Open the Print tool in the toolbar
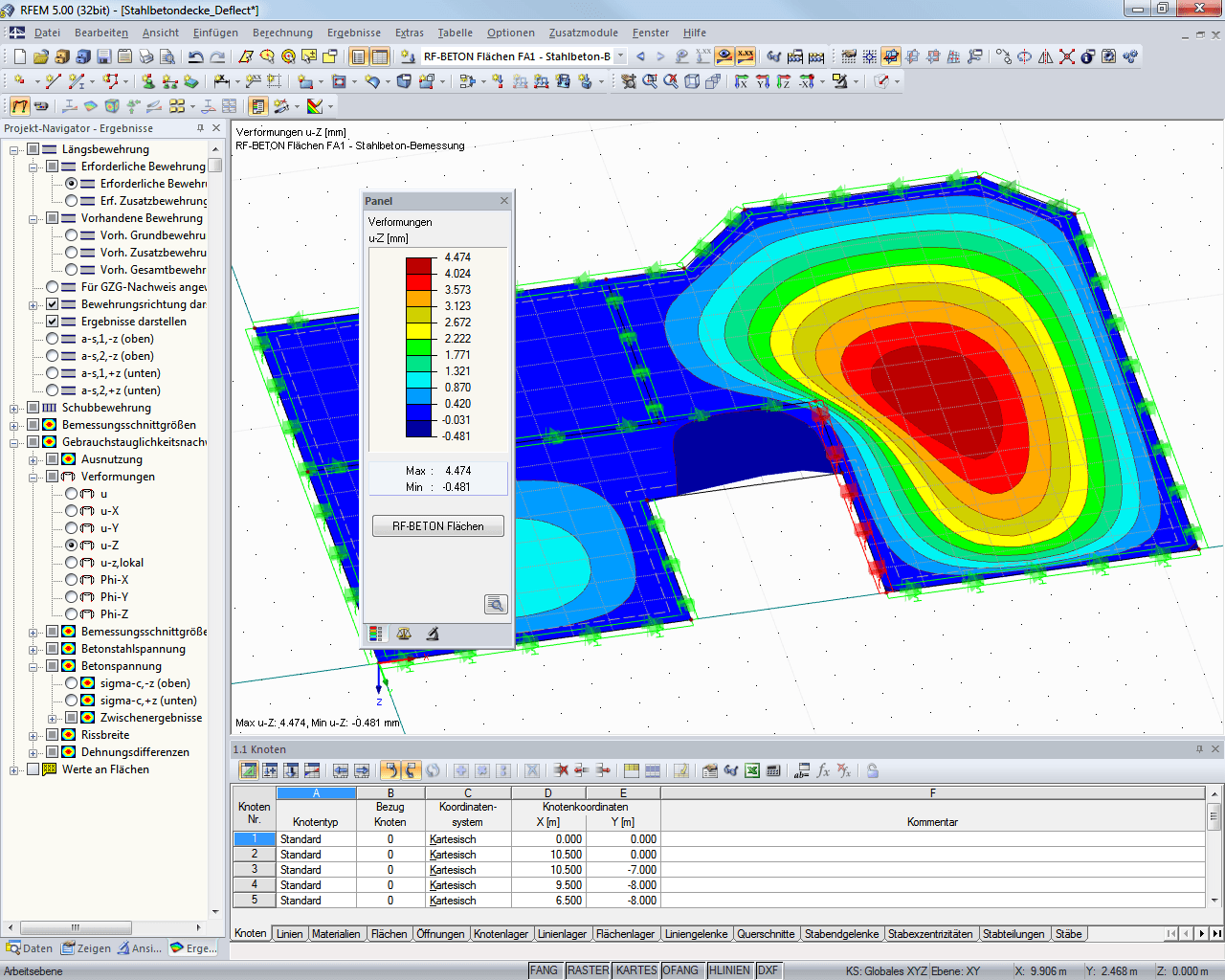Image resolution: width=1225 pixels, height=980 pixels. click(x=145, y=56)
